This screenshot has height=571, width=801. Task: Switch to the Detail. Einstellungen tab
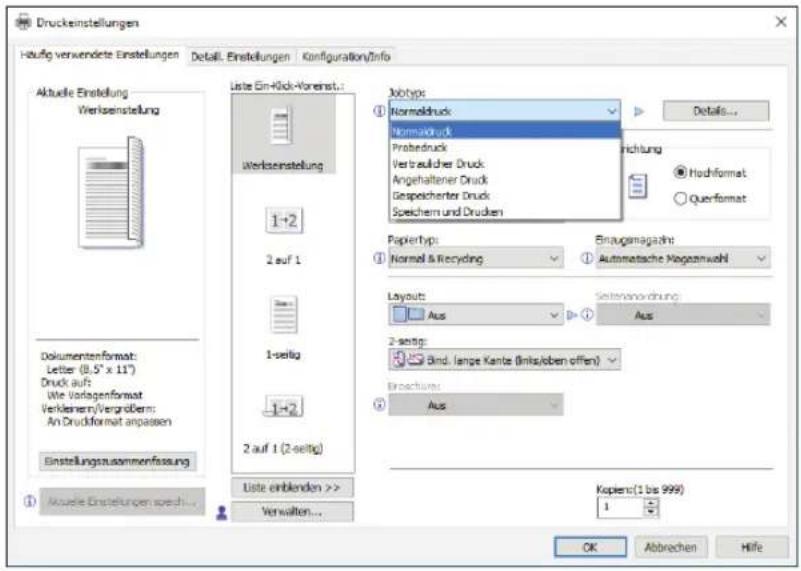click(x=240, y=56)
